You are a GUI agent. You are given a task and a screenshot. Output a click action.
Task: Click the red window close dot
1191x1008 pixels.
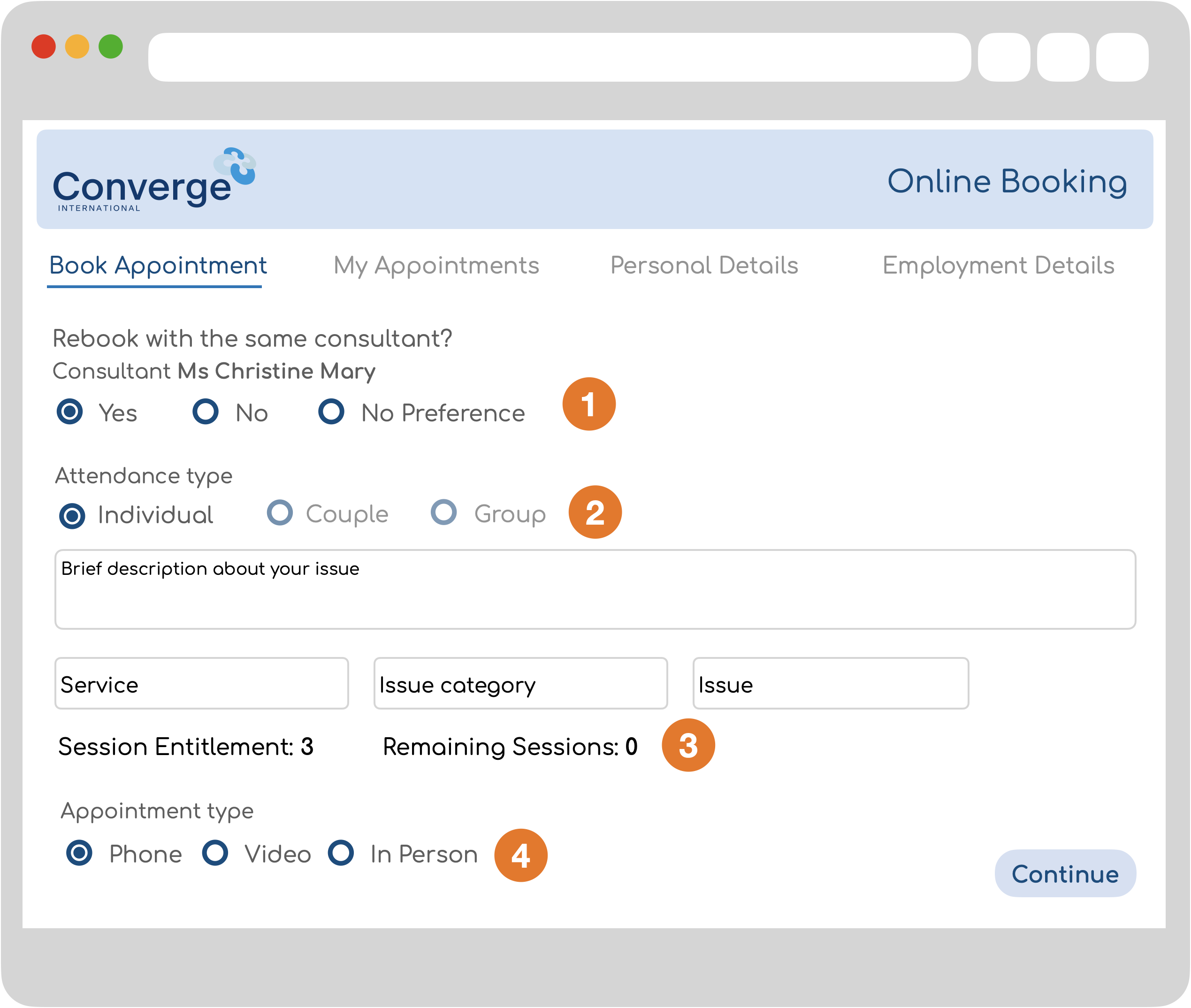click(x=44, y=47)
